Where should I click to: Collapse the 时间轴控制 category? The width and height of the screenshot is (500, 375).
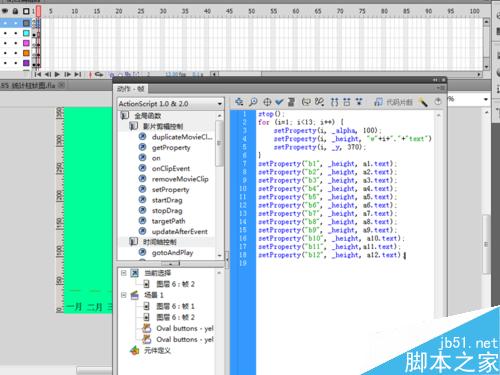coord(133,242)
